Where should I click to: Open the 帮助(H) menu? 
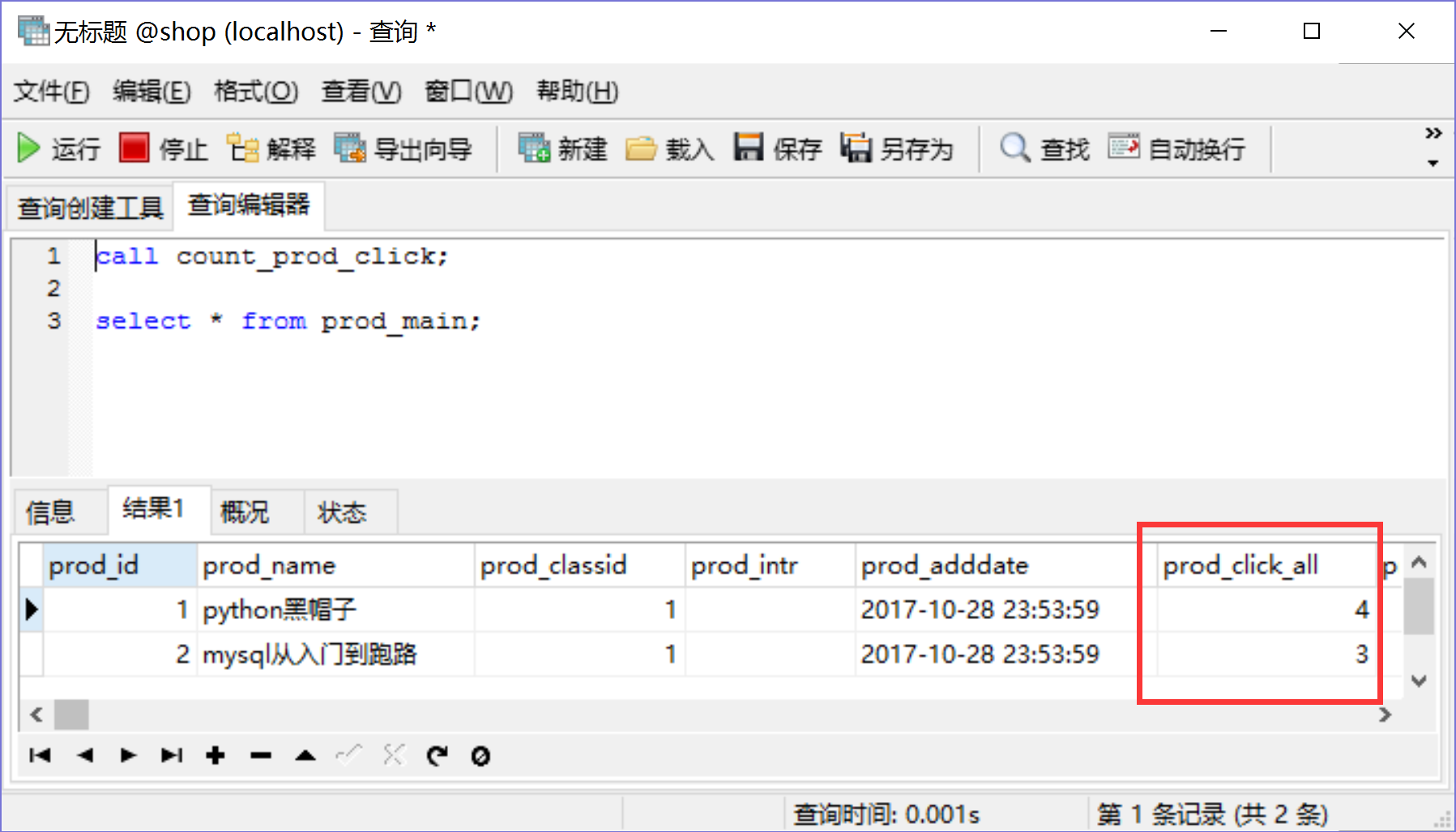tap(577, 91)
